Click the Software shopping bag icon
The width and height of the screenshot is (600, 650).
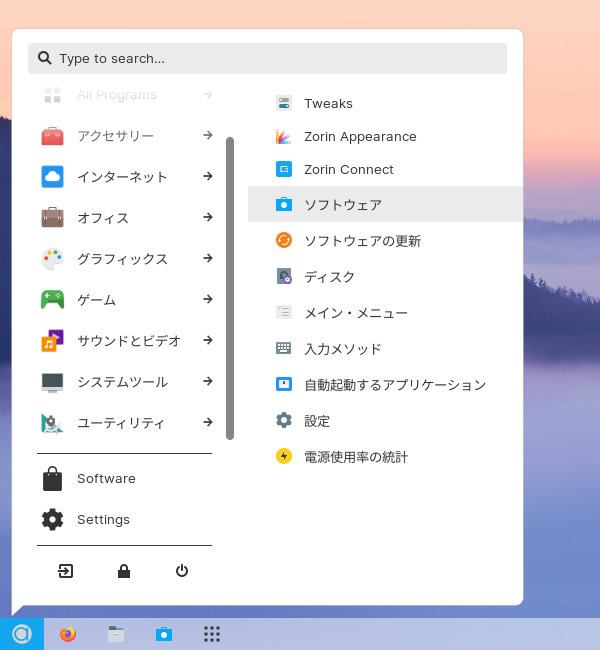(52, 478)
